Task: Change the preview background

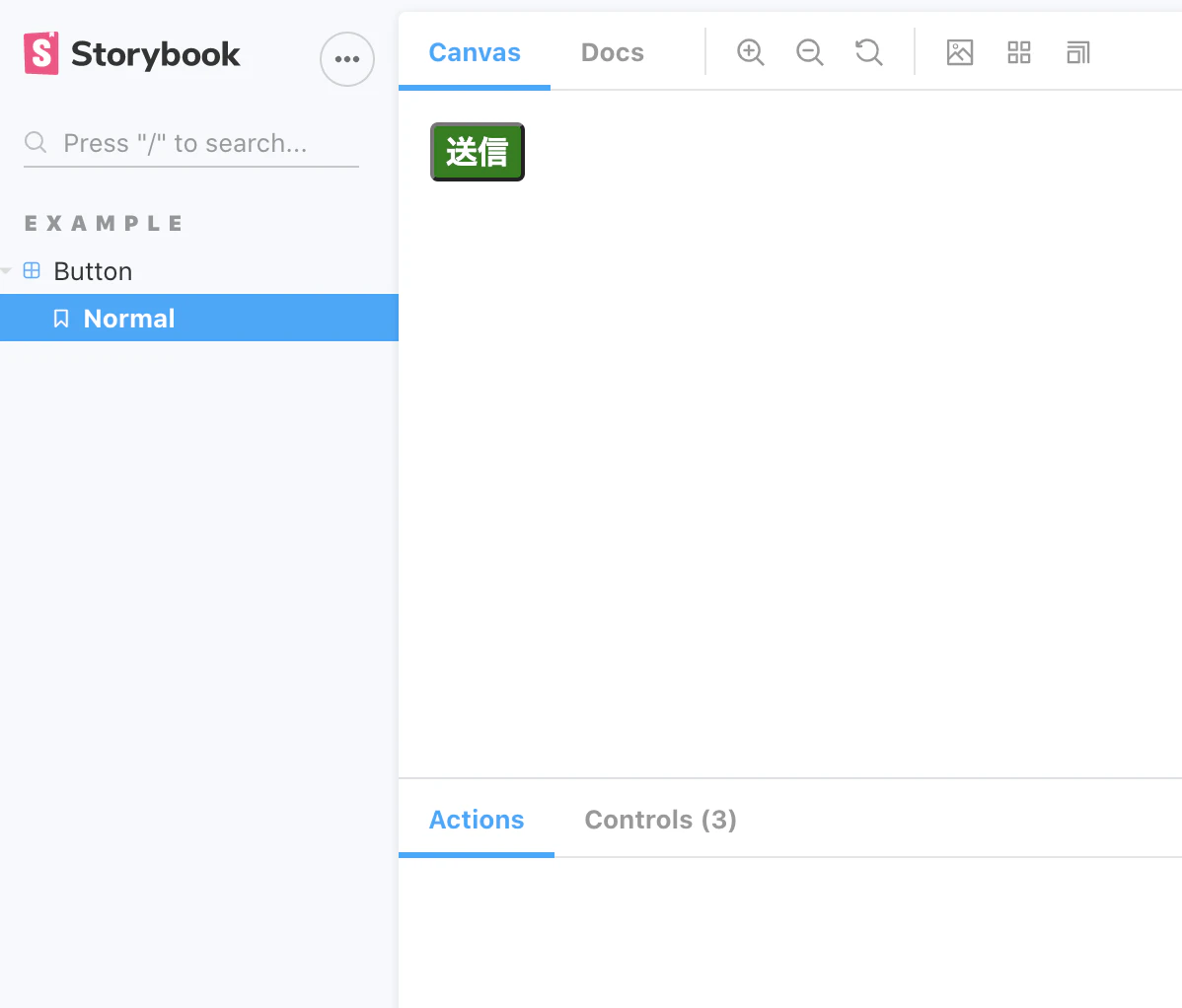Action: [960, 52]
